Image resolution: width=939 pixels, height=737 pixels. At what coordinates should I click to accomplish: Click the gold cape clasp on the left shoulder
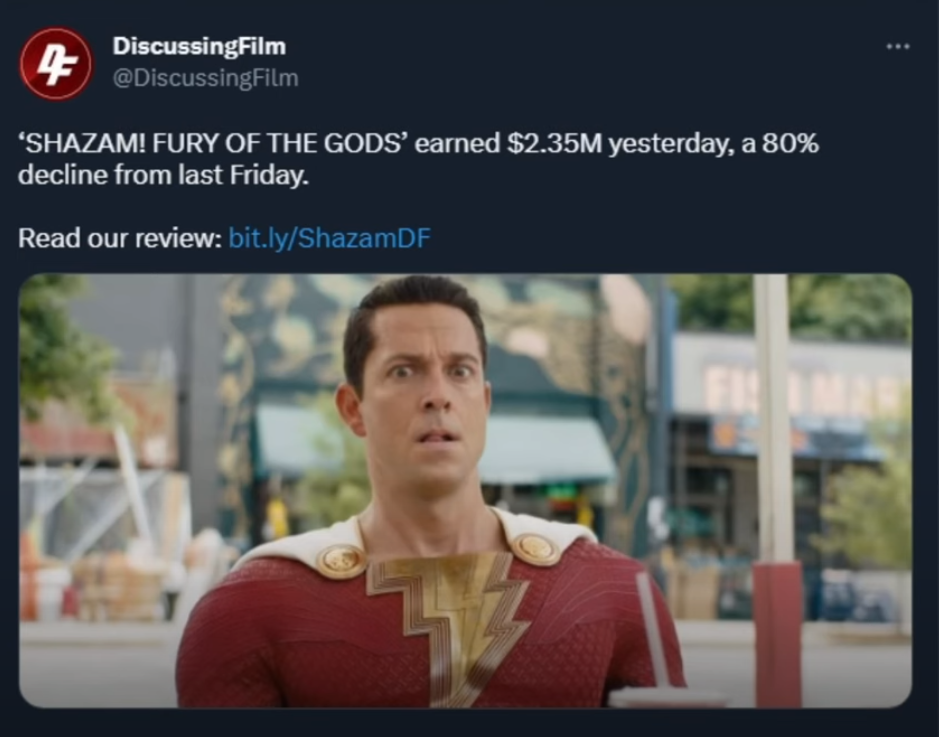click(341, 561)
